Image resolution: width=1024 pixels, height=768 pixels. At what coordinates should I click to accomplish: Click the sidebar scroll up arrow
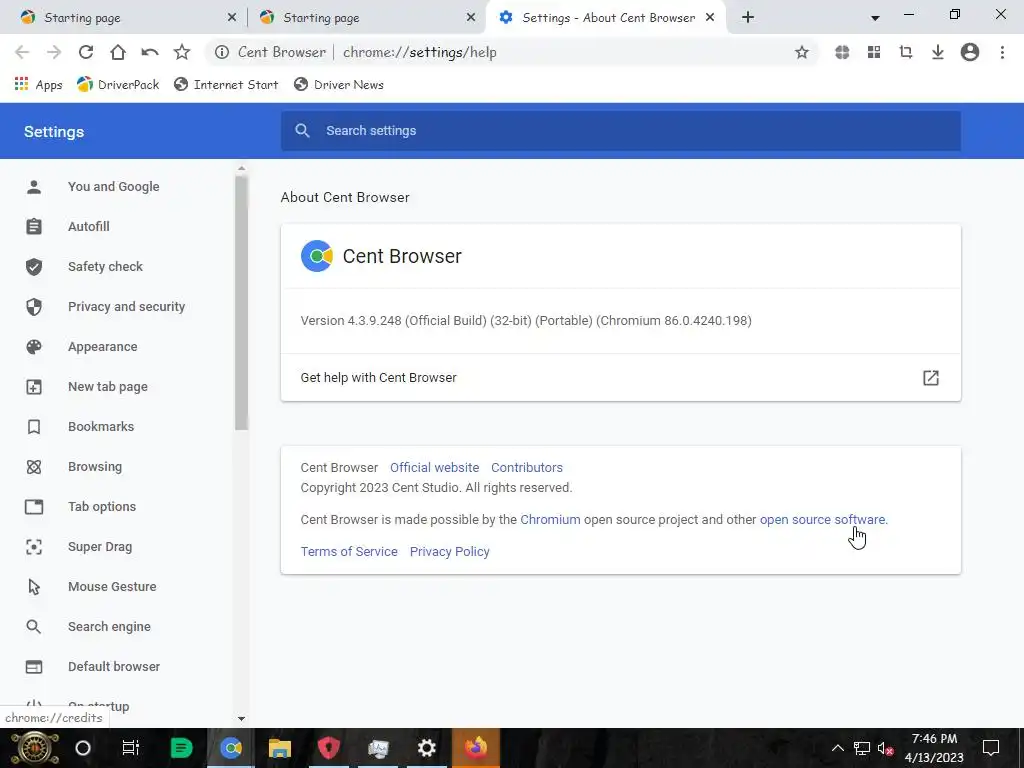click(x=241, y=168)
